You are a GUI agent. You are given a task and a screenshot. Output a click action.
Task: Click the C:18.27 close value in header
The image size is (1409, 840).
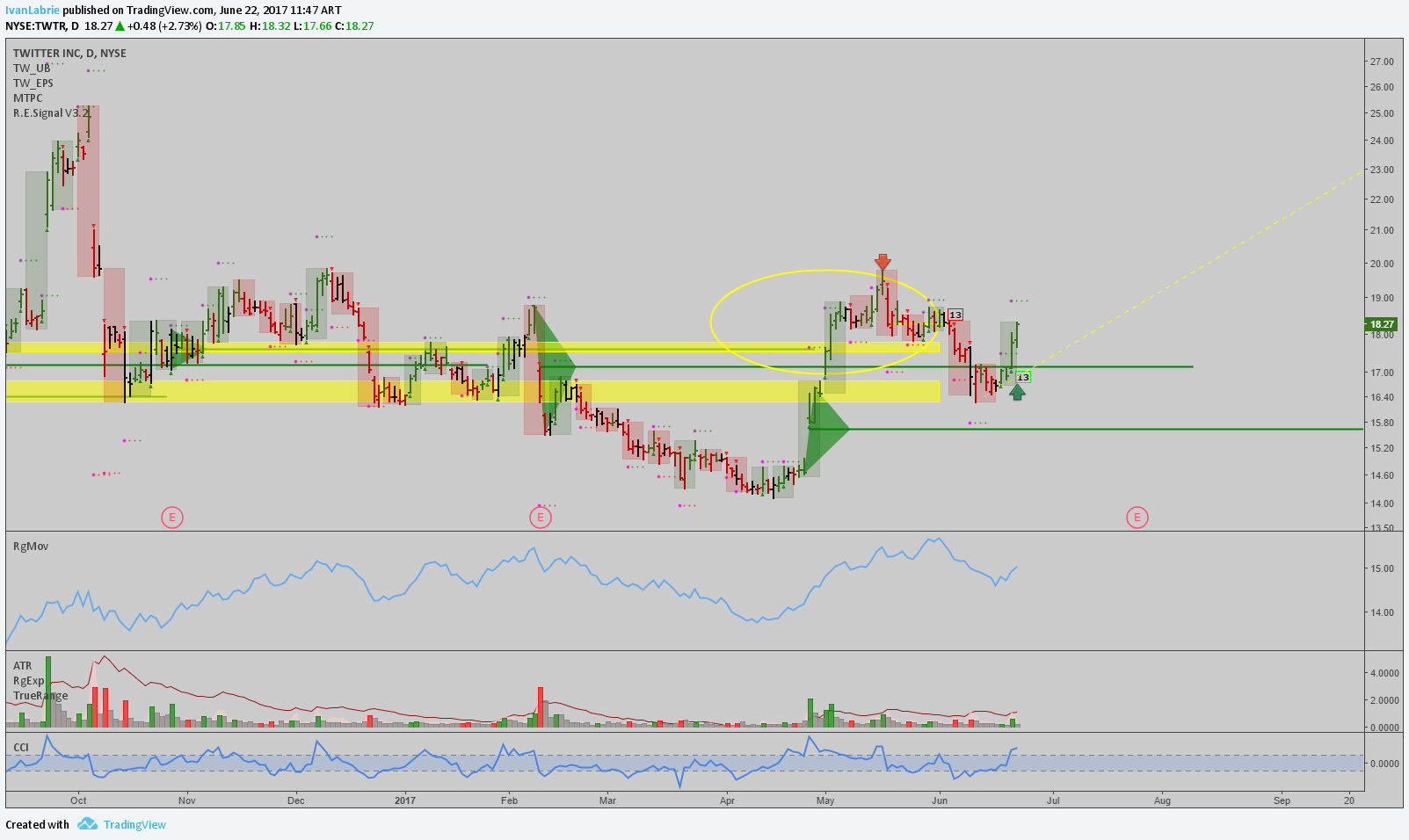point(354,26)
